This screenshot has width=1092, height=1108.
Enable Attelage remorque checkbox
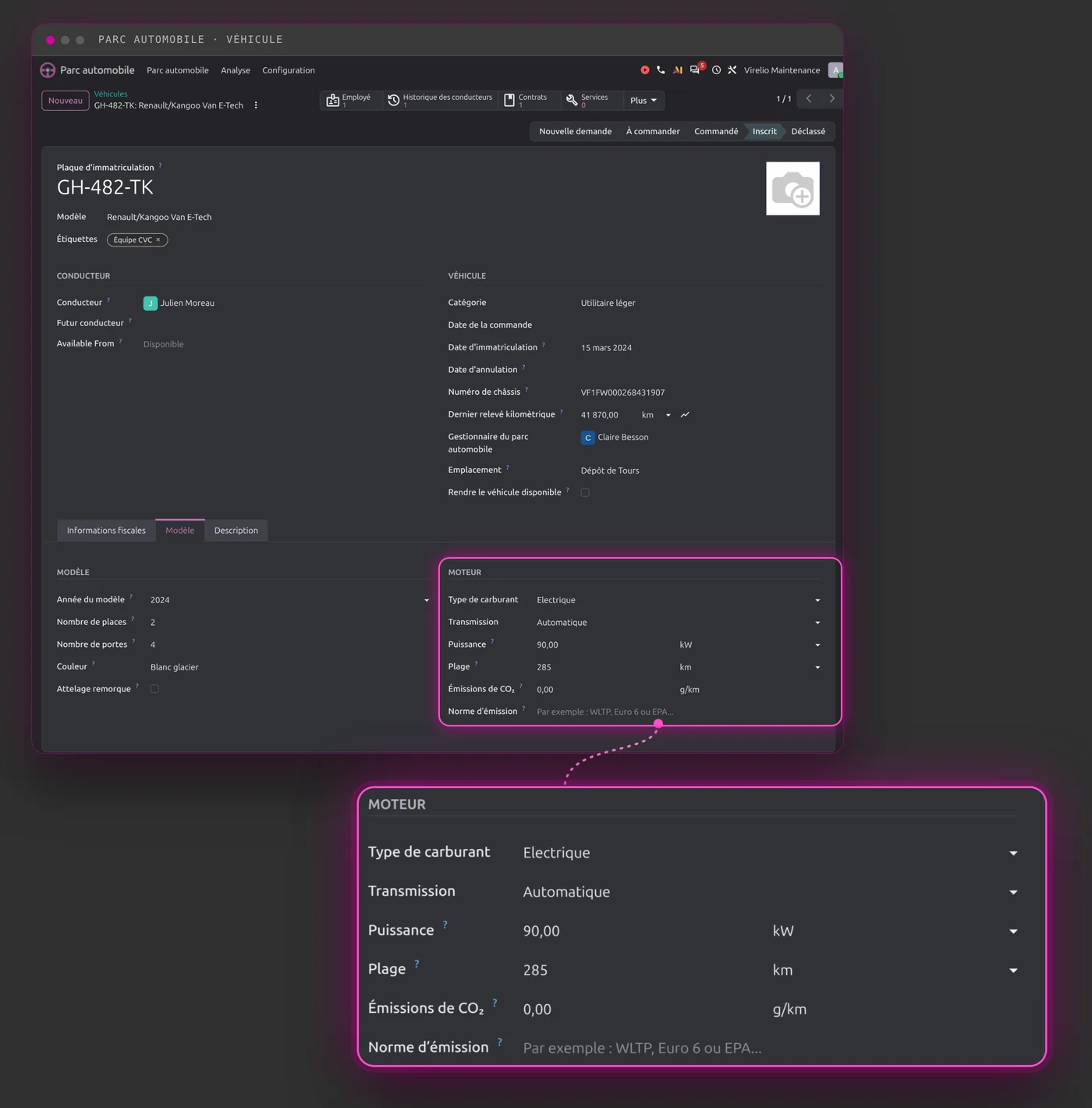pyautogui.click(x=154, y=689)
